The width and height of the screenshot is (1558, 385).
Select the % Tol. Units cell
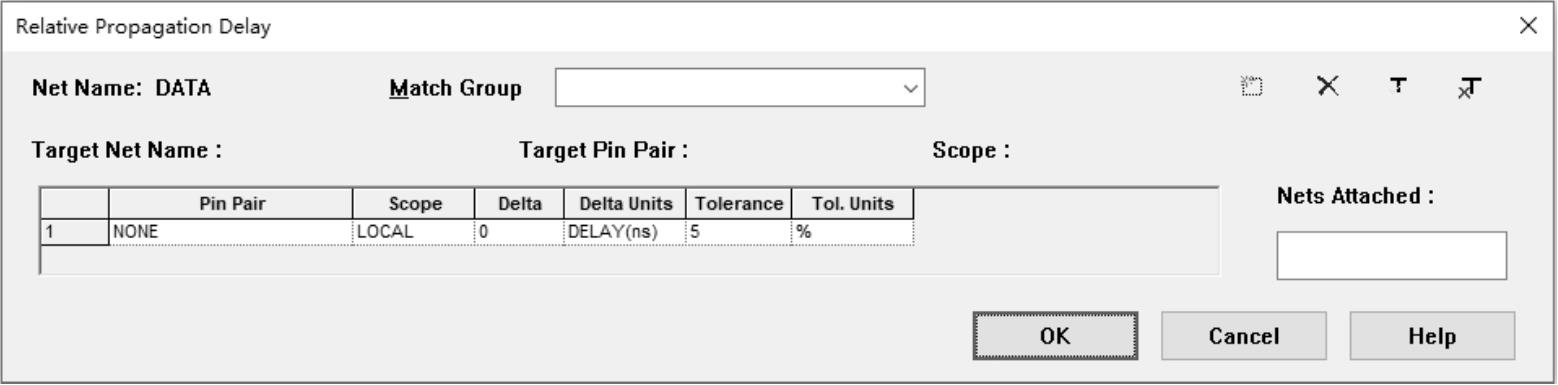click(x=852, y=230)
